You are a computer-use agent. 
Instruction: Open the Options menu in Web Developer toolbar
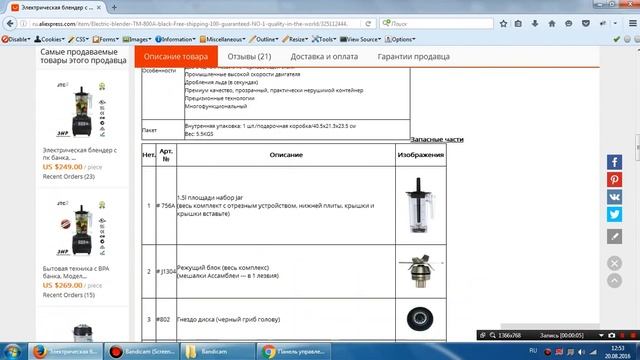tap(400, 39)
